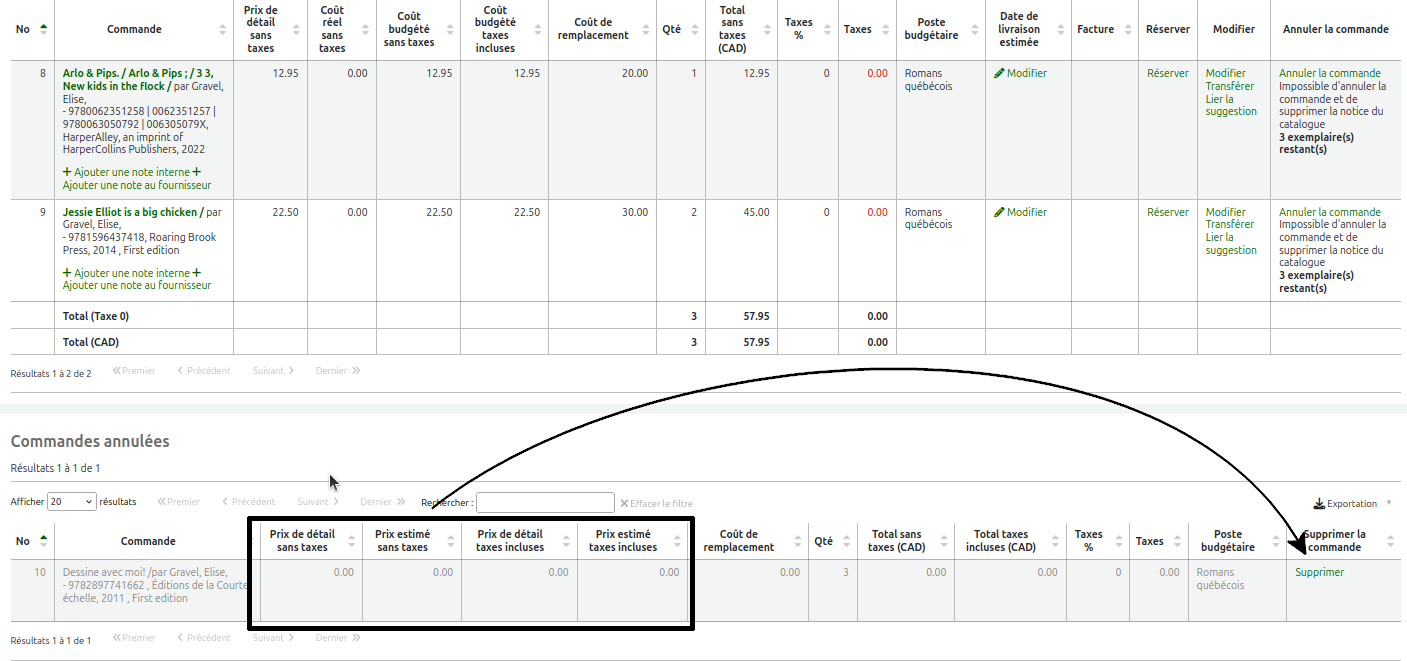Click Transférer for Arlo & Pips order
This screenshot has width=1407, height=661.
coord(1229,86)
